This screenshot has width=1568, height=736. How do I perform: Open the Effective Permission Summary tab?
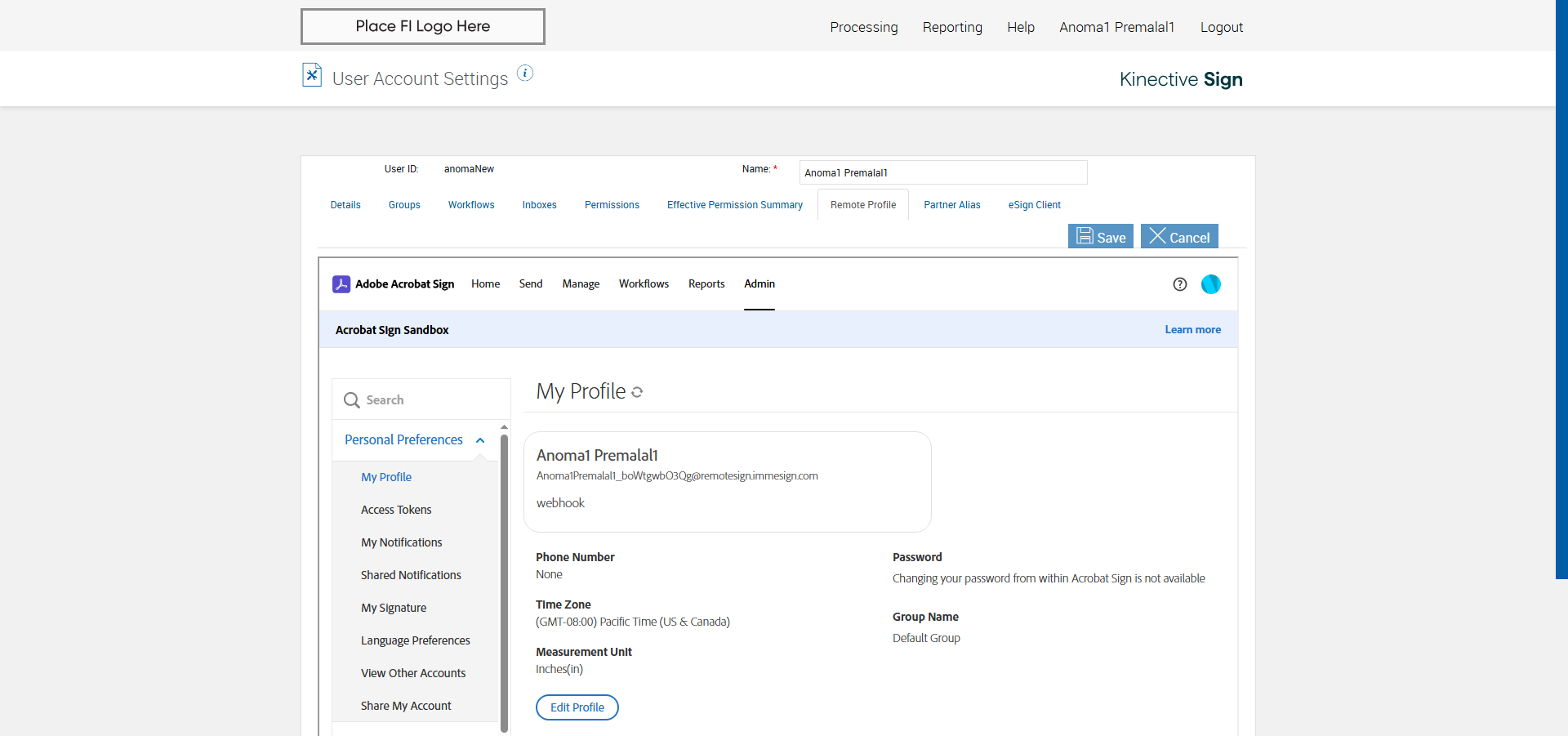(x=735, y=205)
